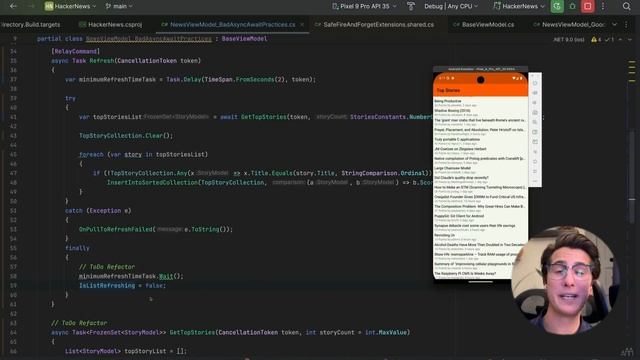Expand the hidden editor tabs chevron
This screenshot has height=360, width=640.
[x=614, y=24]
